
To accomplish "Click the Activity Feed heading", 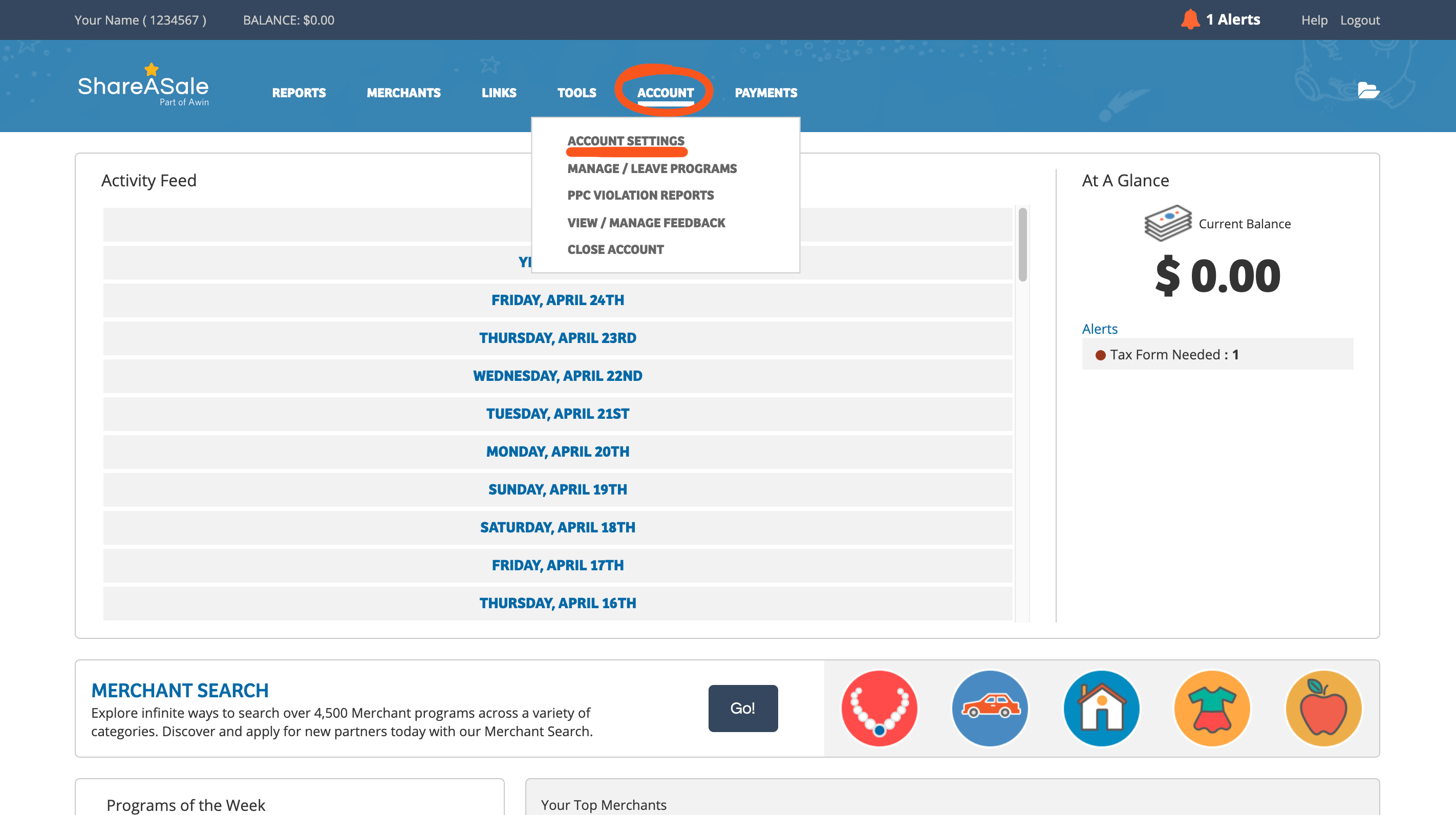I will click(148, 180).
